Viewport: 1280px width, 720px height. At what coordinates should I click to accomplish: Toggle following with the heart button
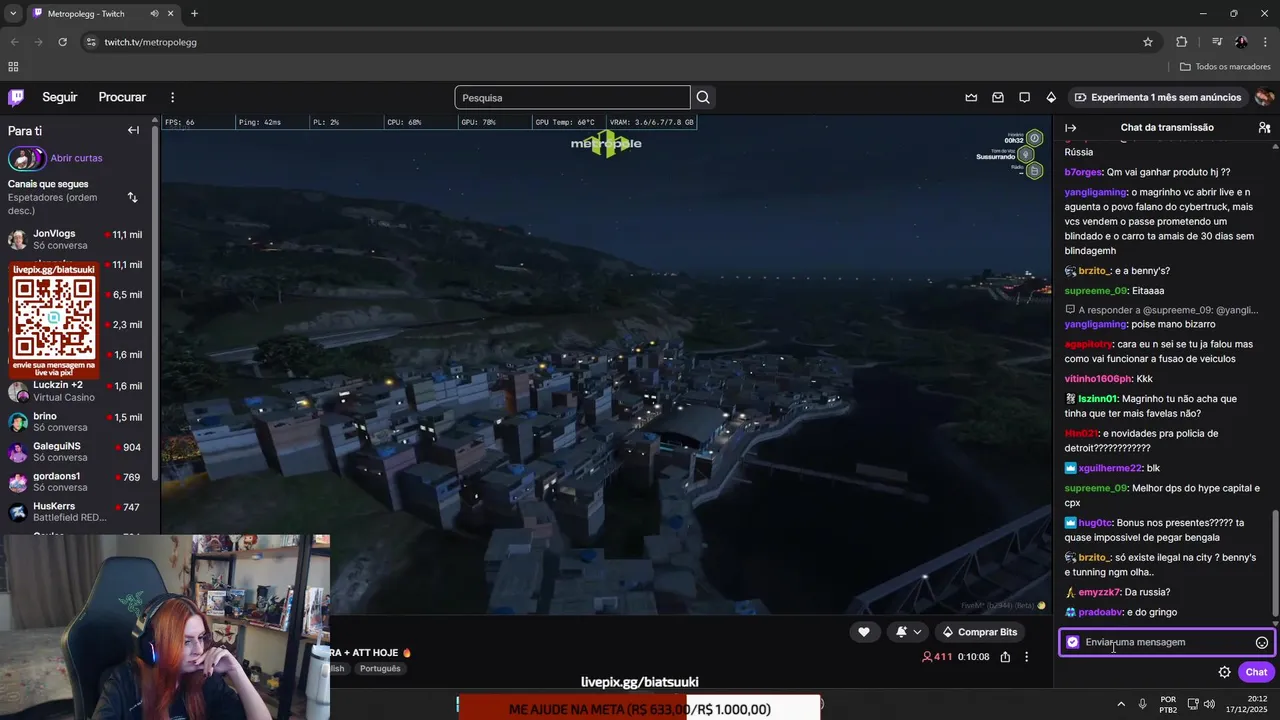pyautogui.click(x=864, y=632)
